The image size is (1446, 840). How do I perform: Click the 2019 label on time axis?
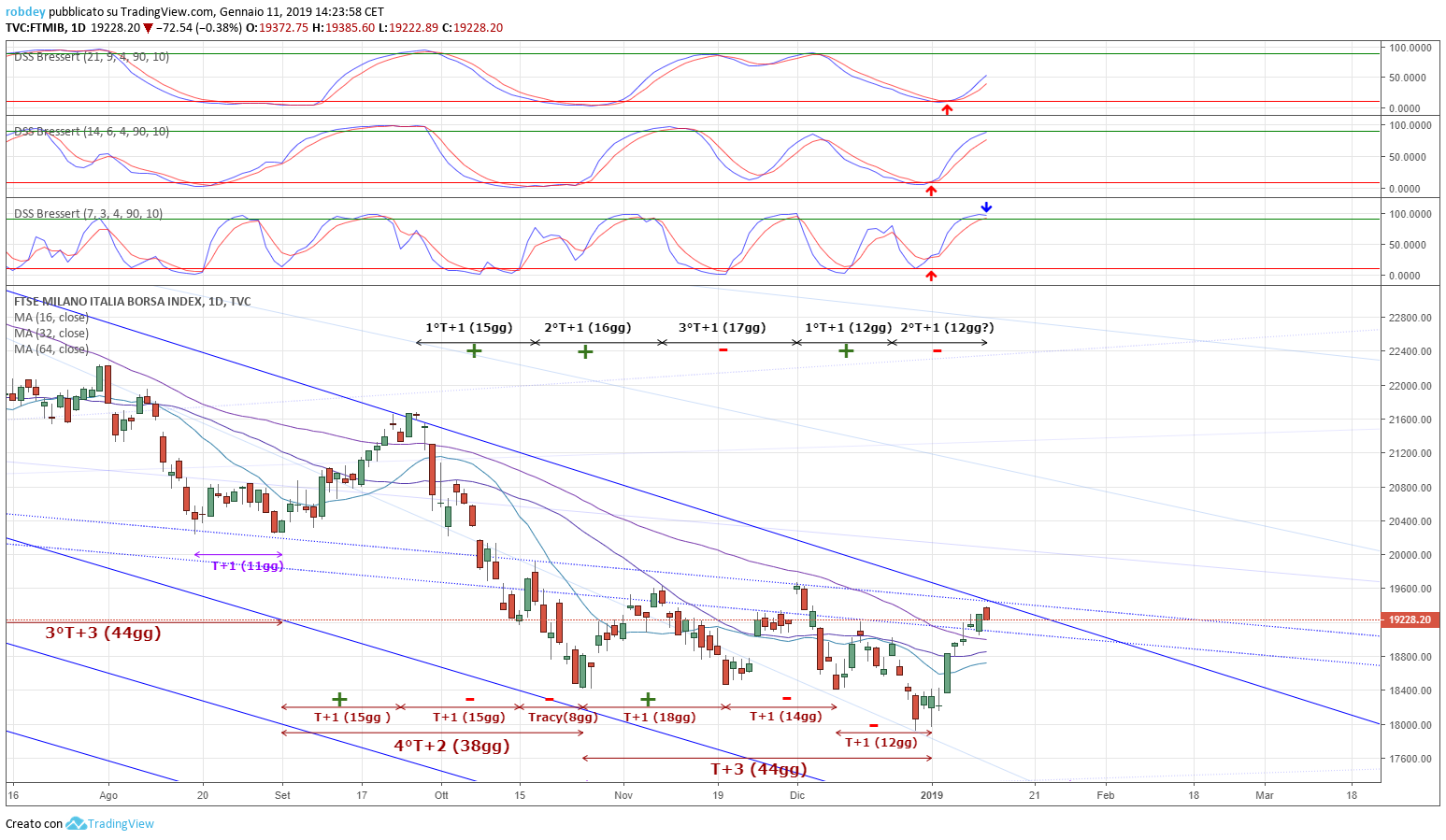coord(932,795)
